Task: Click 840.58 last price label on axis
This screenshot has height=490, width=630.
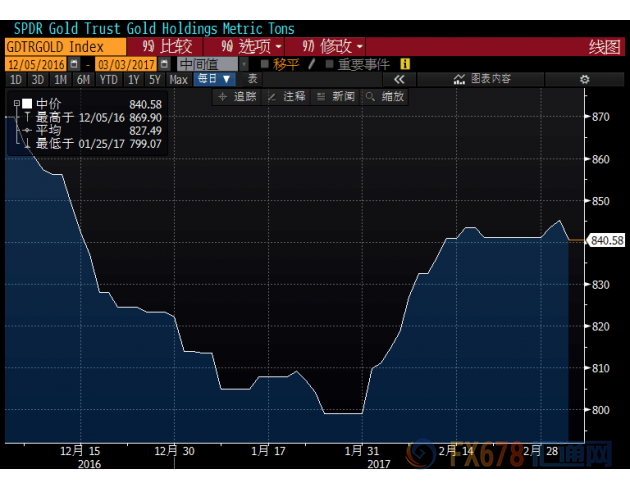Action: [x=607, y=241]
